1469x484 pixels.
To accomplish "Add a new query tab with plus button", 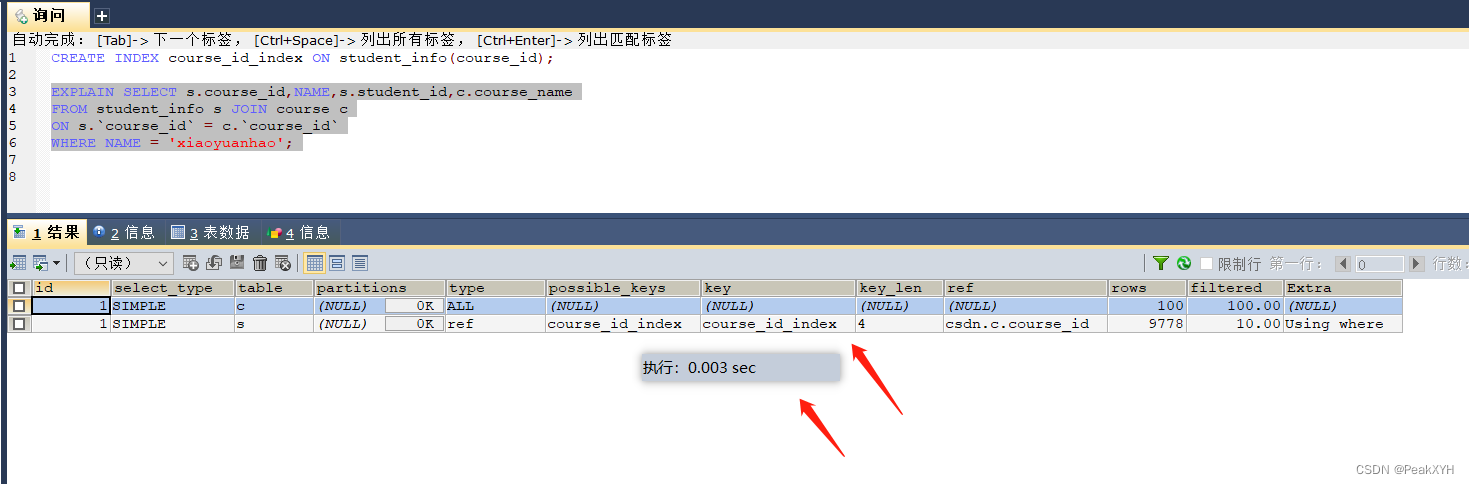I will (x=102, y=15).
